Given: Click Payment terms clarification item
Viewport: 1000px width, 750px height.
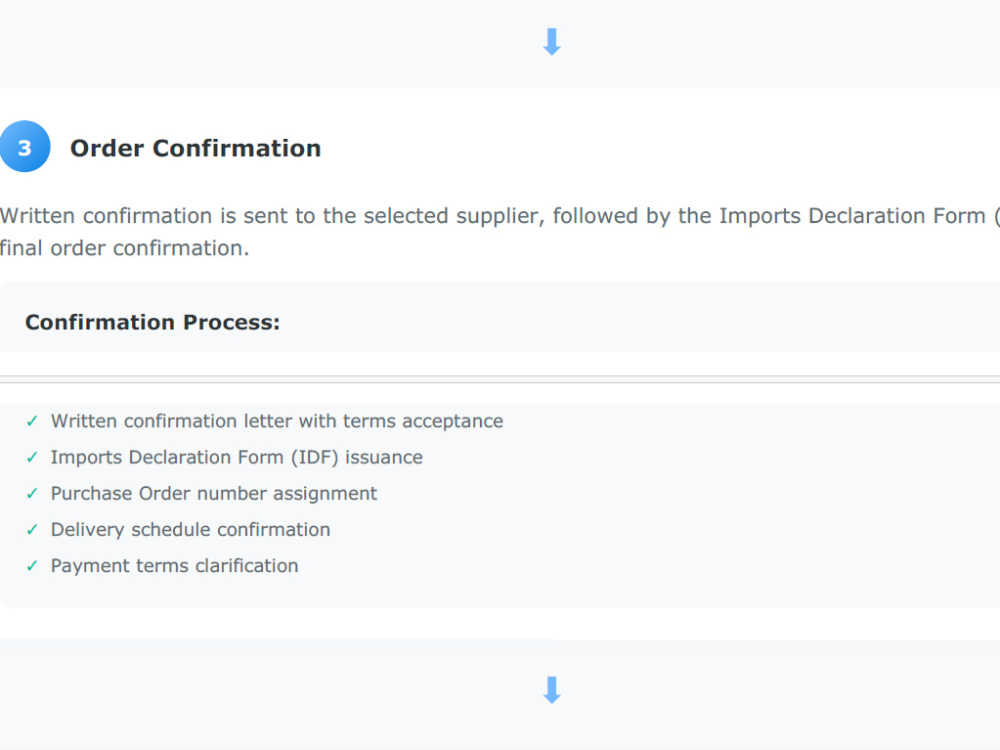Looking at the screenshot, I should tap(174, 566).
